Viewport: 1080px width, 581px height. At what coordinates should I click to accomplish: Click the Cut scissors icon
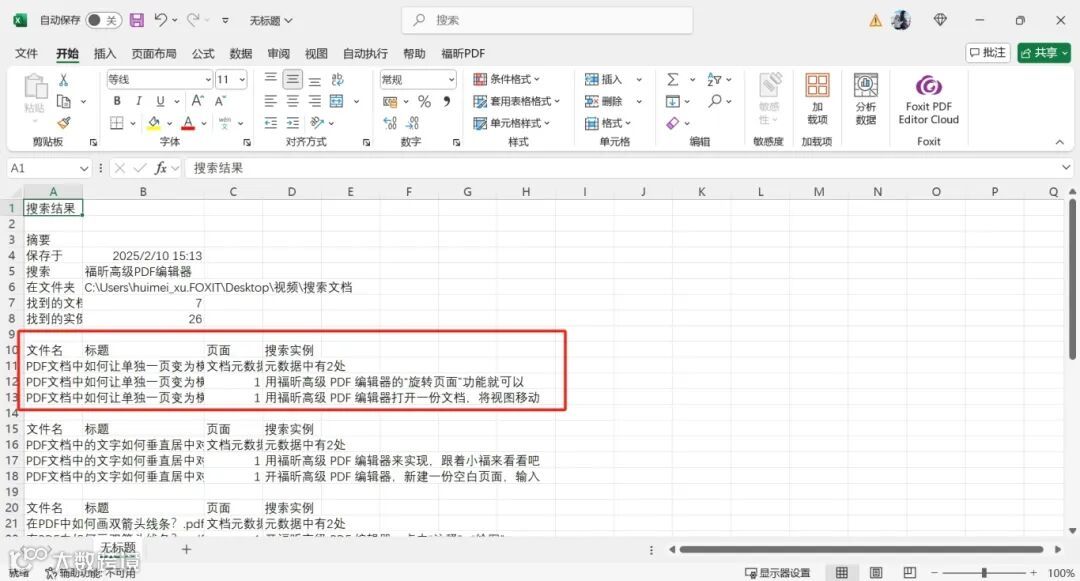click(x=63, y=80)
